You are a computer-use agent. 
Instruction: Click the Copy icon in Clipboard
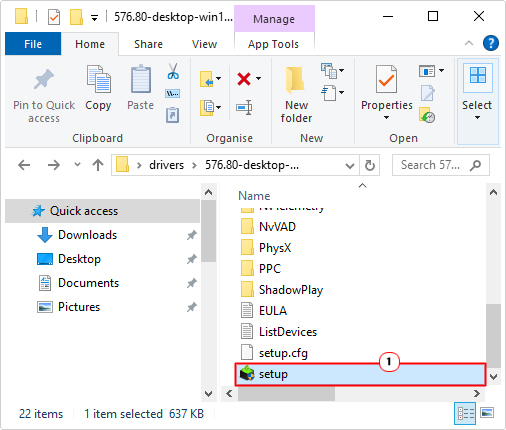pyautogui.click(x=98, y=79)
